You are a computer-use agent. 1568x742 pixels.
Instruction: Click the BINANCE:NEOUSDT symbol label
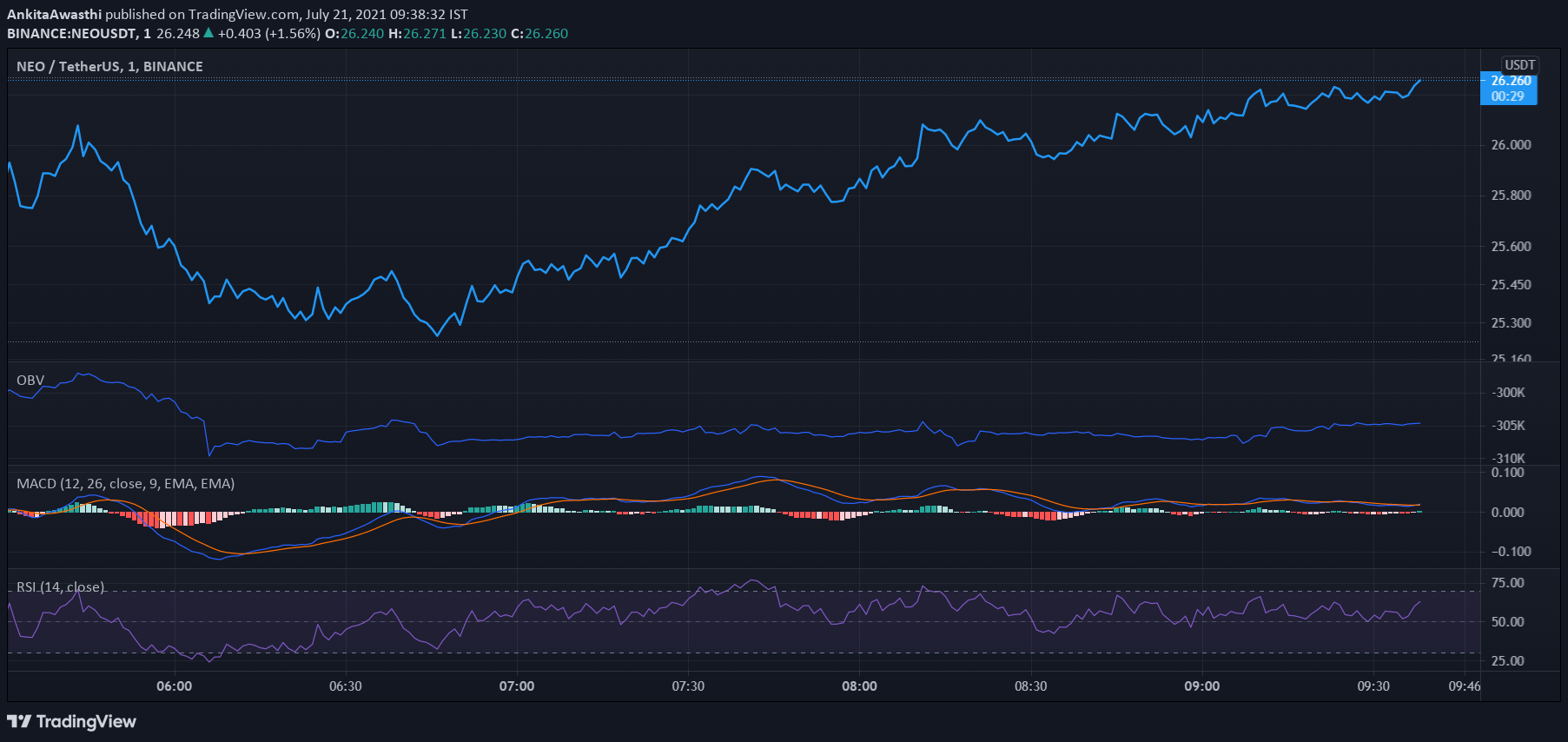tap(71, 33)
